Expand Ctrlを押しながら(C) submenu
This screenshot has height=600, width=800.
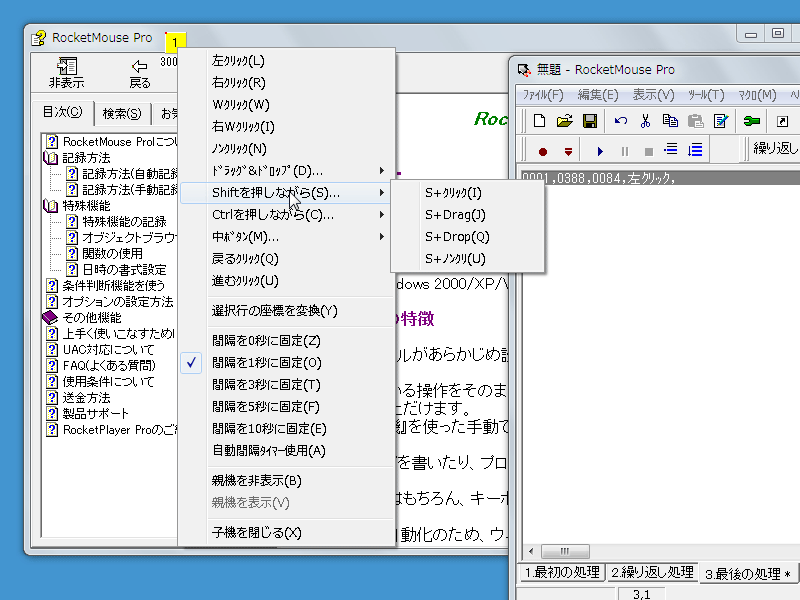[x=287, y=215]
